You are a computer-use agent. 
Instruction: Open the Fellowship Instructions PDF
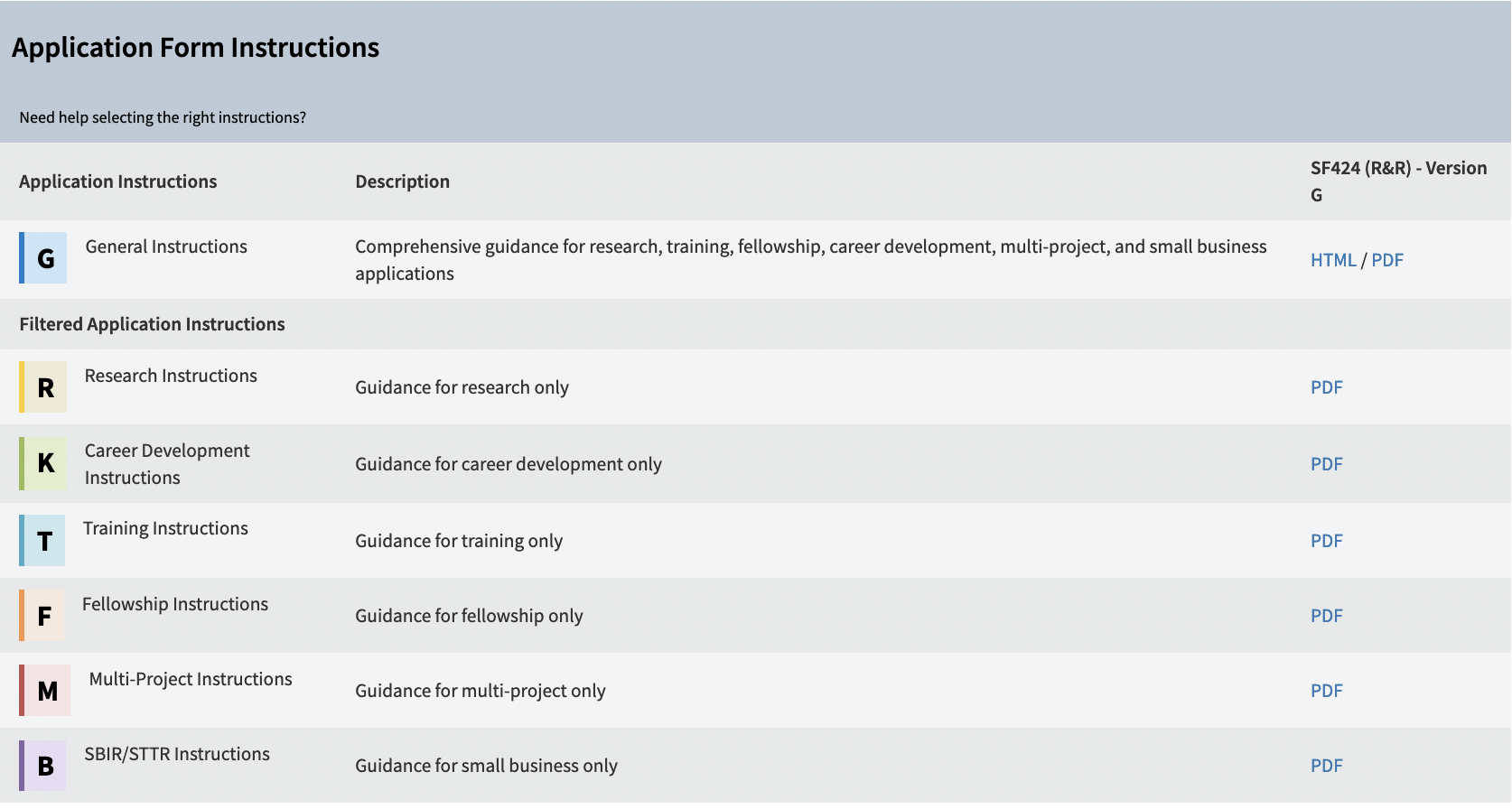1326,616
